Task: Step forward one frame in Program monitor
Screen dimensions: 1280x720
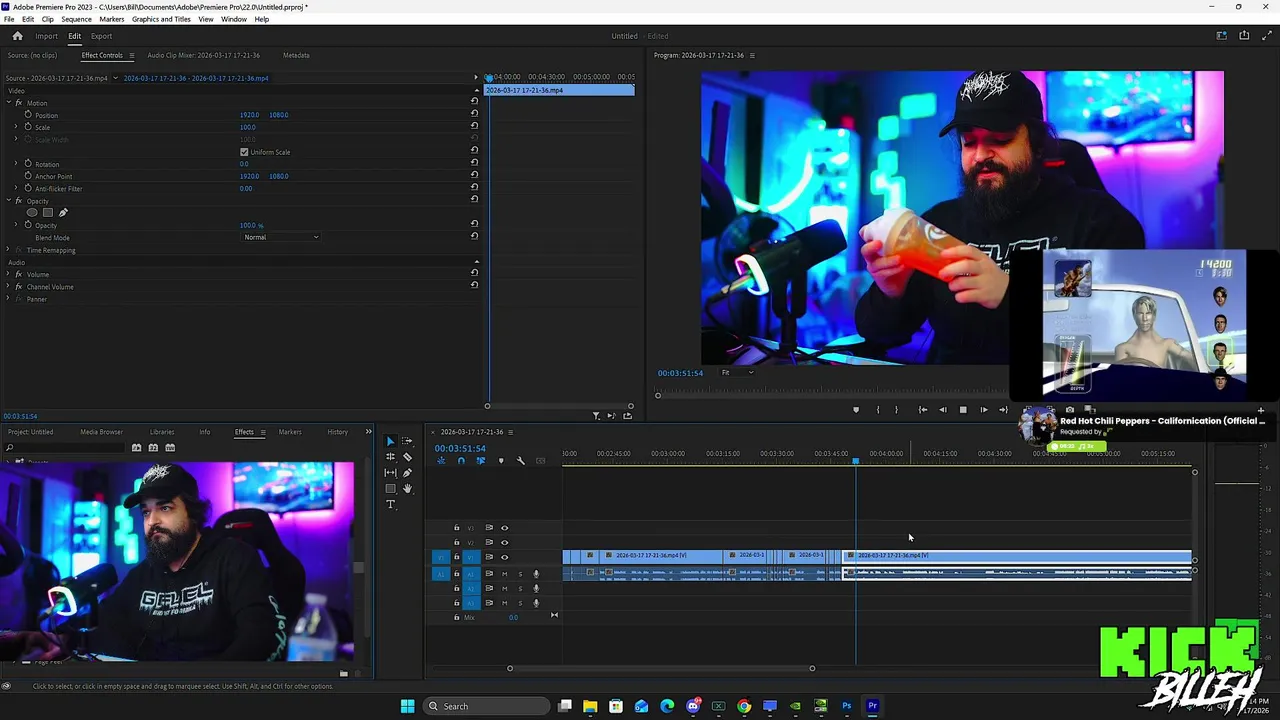Action: tap(983, 410)
